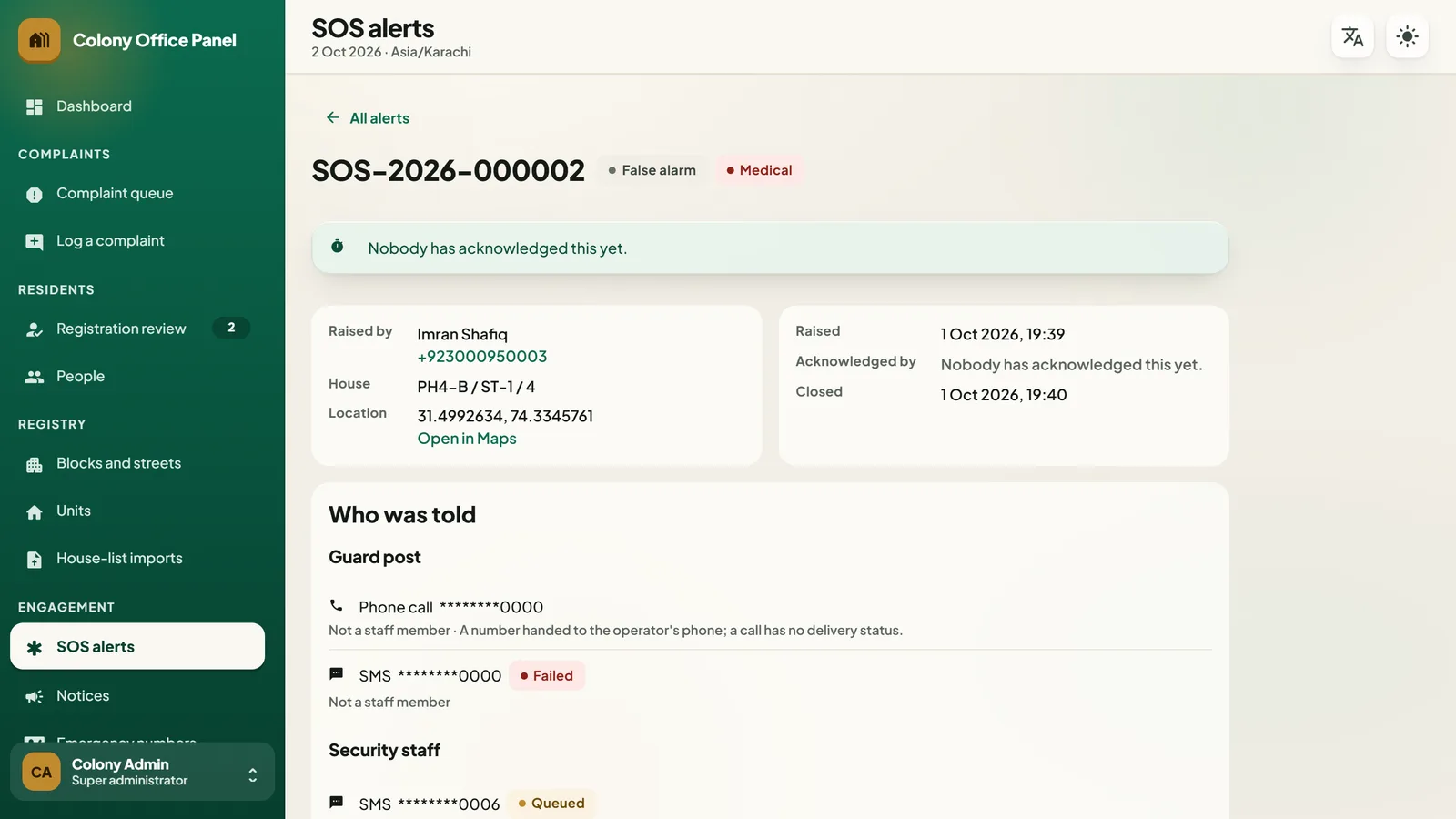Image resolution: width=1456 pixels, height=819 pixels.
Task: Expand the Colony Admin account switcher chevrons
Action: tap(253, 774)
